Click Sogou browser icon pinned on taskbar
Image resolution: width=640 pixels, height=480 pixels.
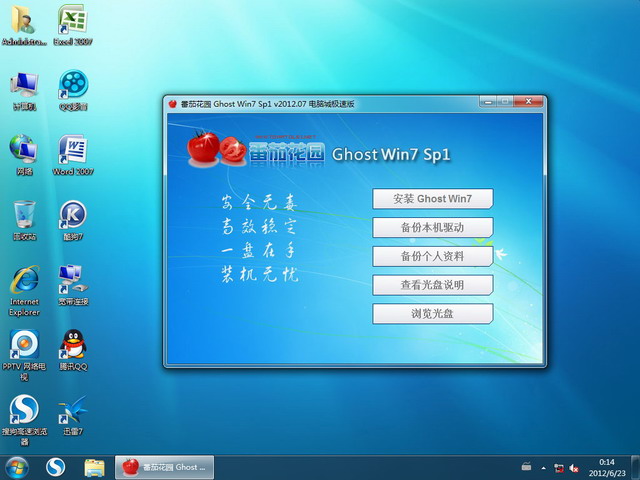click(56, 468)
